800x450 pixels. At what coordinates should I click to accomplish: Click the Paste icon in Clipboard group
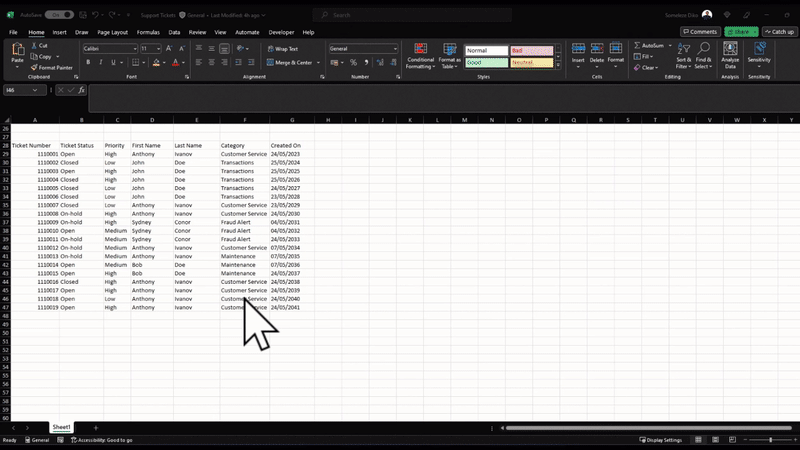[x=18, y=49]
